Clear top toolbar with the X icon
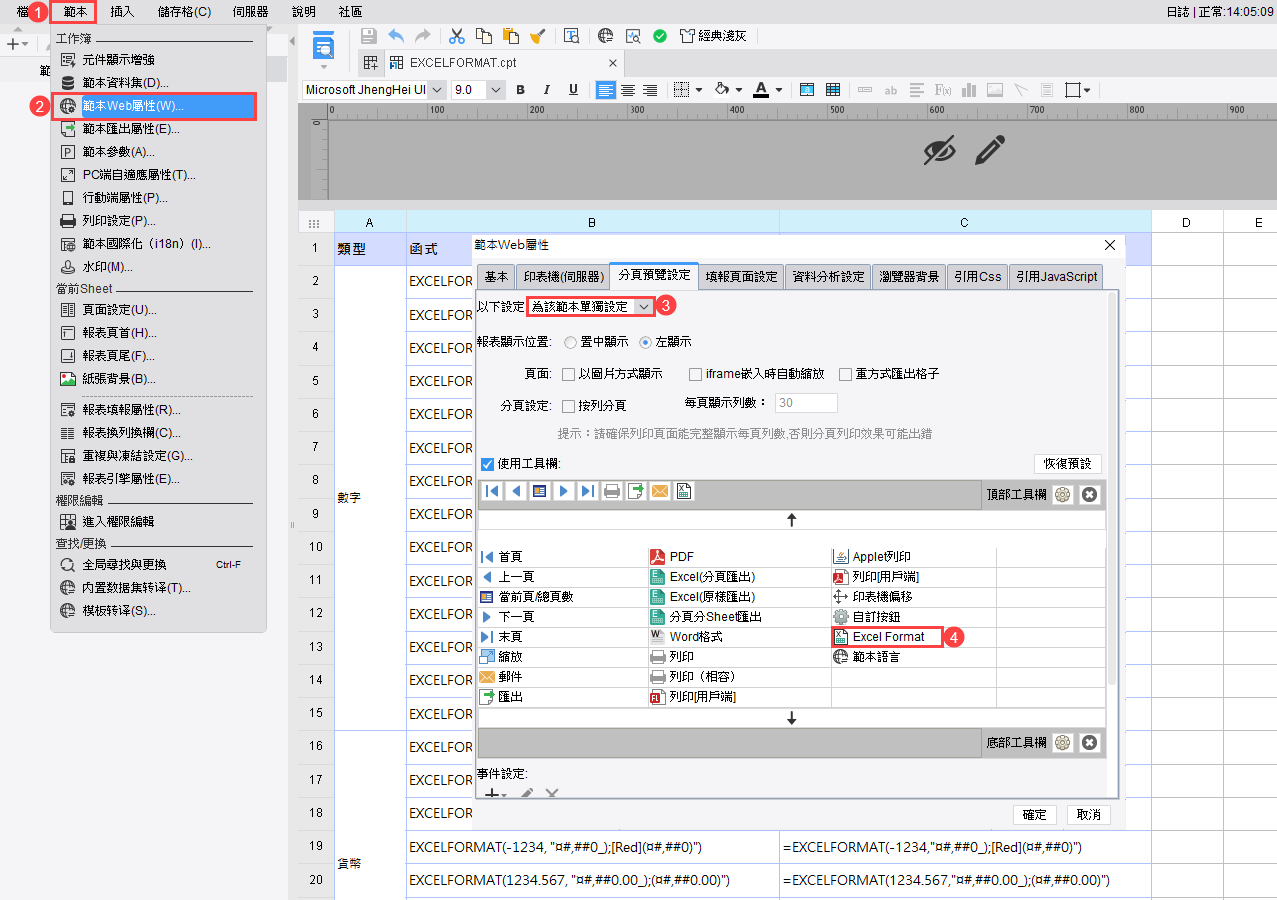Image resolution: width=1277 pixels, height=900 pixels. pos(1090,494)
